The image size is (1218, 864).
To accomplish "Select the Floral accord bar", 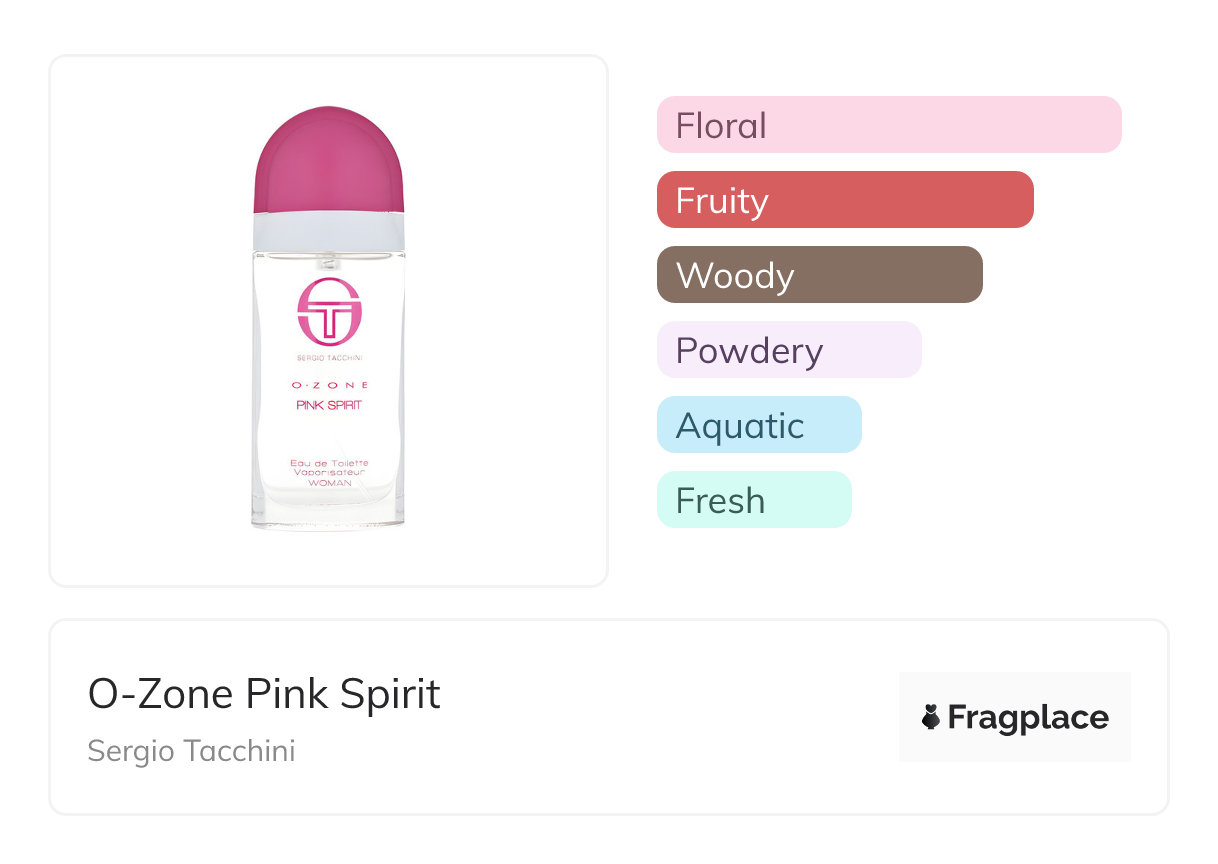I will pyautogui.click(x=889, y=125).
